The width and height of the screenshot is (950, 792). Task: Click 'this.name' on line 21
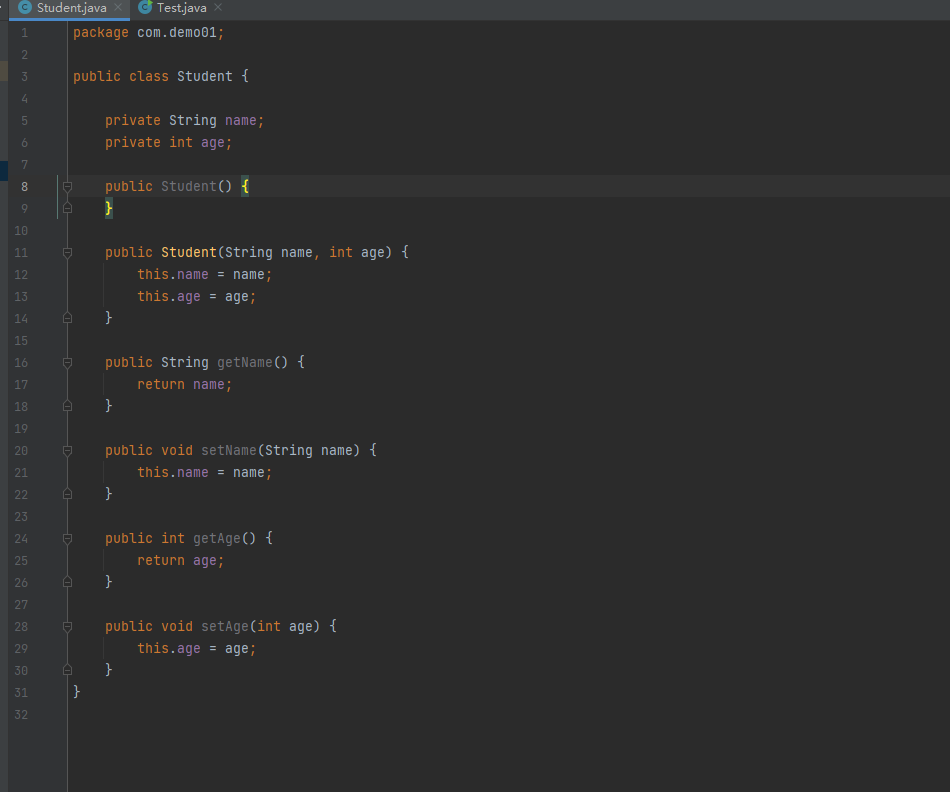(x=173, y=473)
